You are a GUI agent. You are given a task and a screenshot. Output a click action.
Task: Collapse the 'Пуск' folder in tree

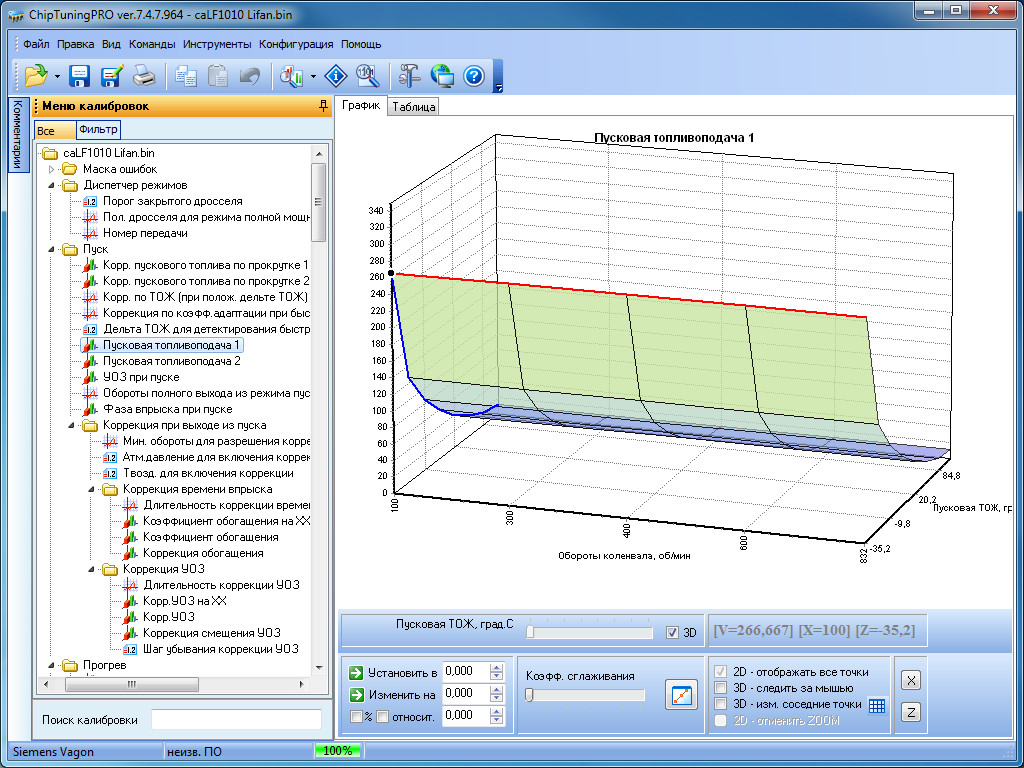pos(52,249)
